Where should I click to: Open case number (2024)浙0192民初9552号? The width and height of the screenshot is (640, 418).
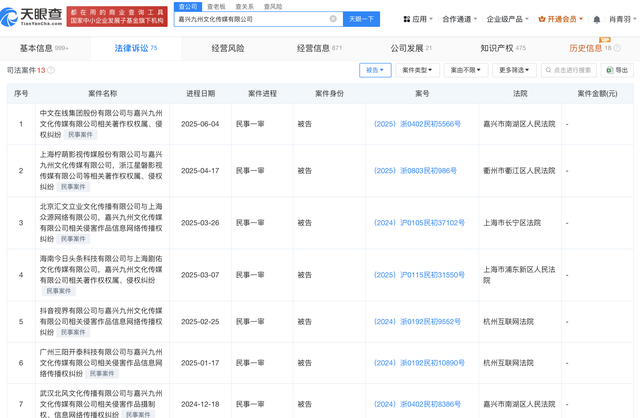pyautogui.click(x=417, y=322)
